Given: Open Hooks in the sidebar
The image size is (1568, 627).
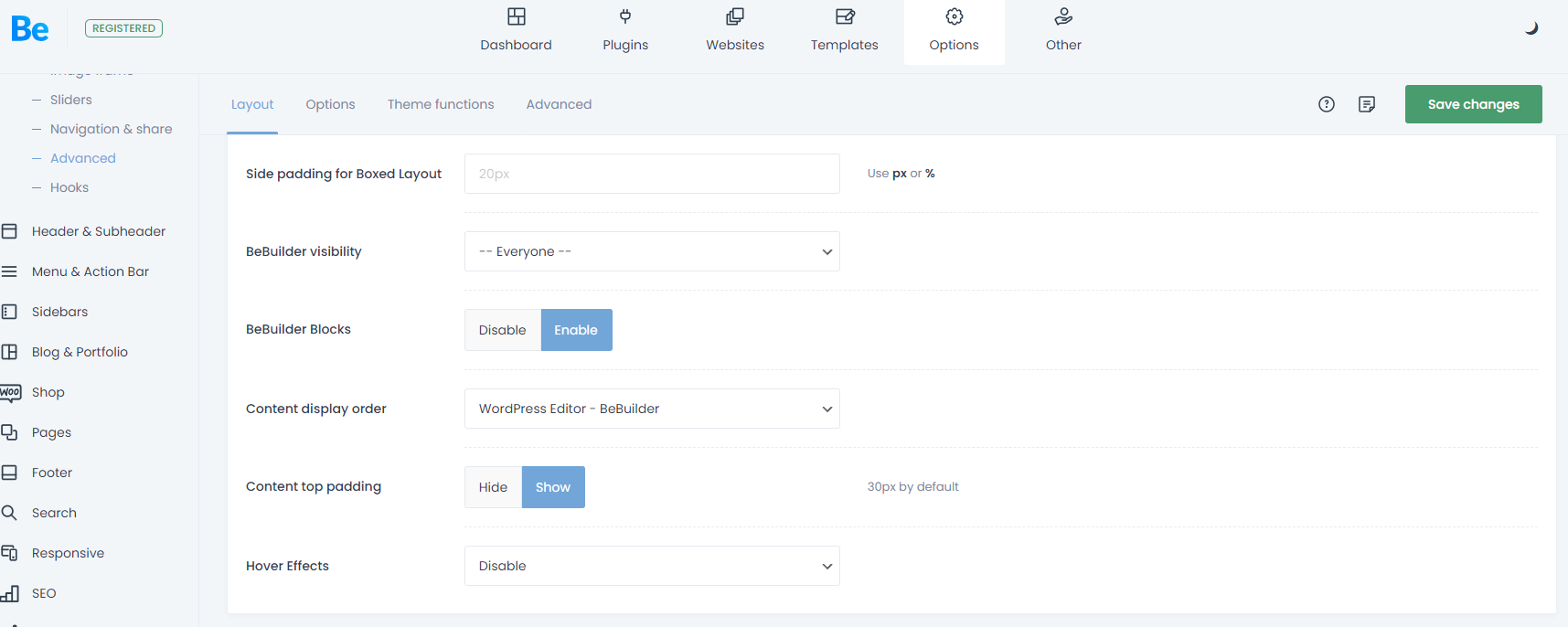Looking at the screenshot, I should point(69,187).
